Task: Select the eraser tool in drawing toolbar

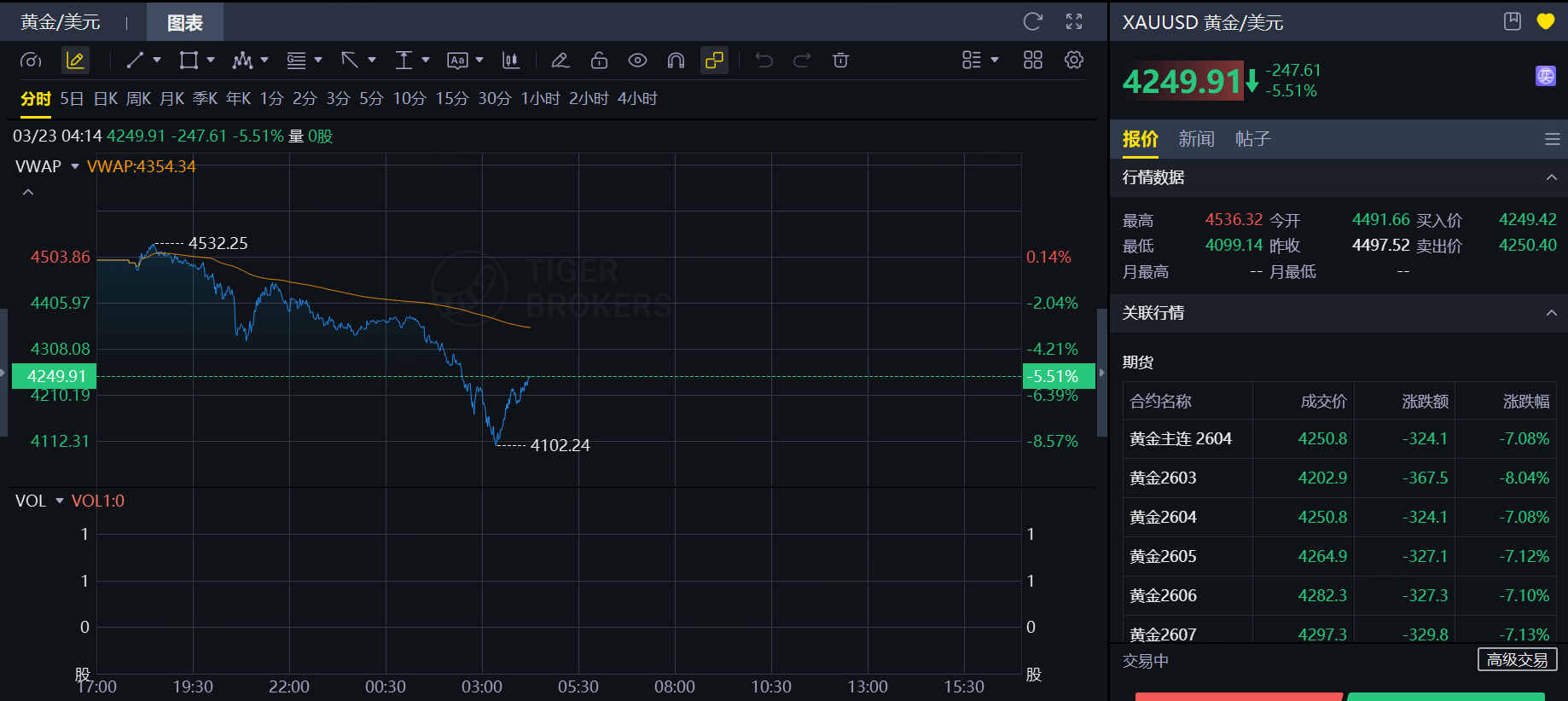Action: point(560,61)
